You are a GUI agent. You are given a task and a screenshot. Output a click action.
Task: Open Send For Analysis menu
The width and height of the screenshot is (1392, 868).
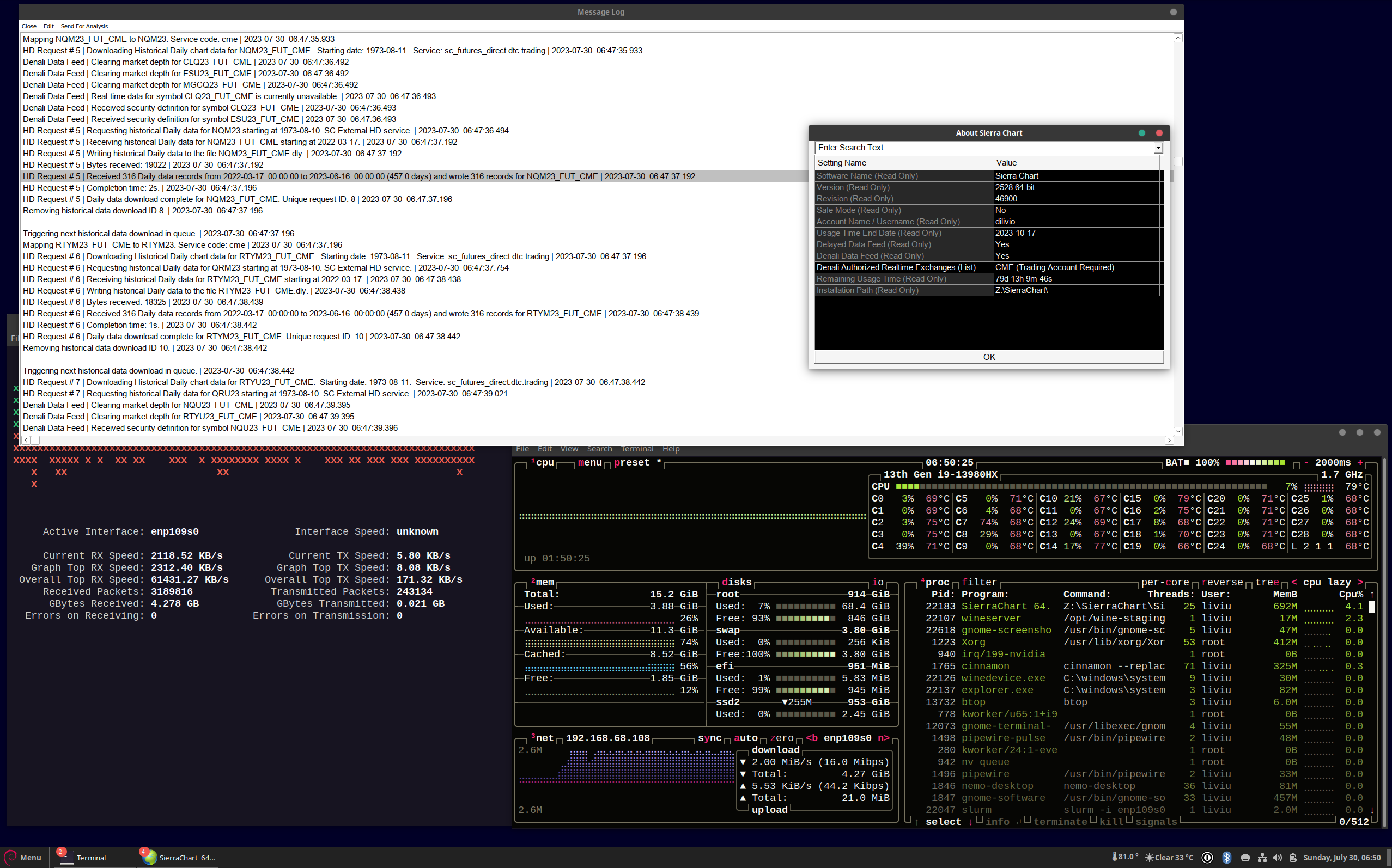[84, 26]
